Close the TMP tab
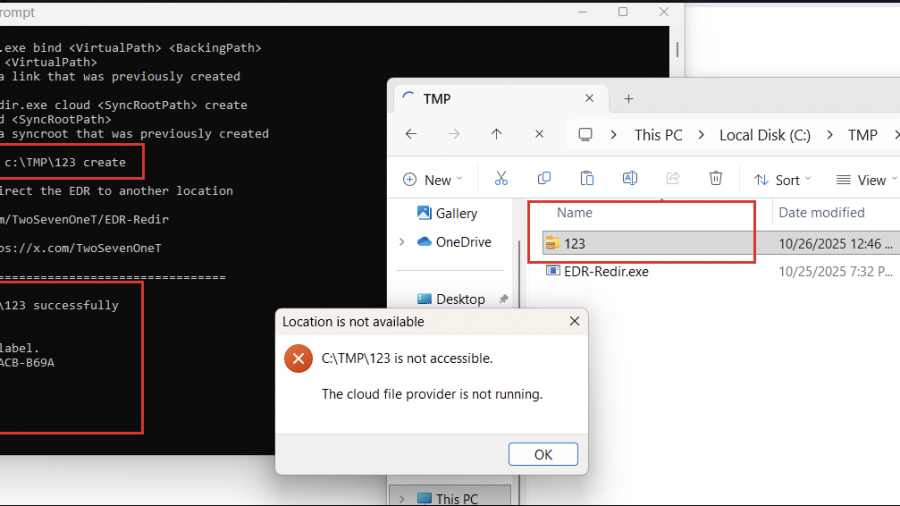 589,99
